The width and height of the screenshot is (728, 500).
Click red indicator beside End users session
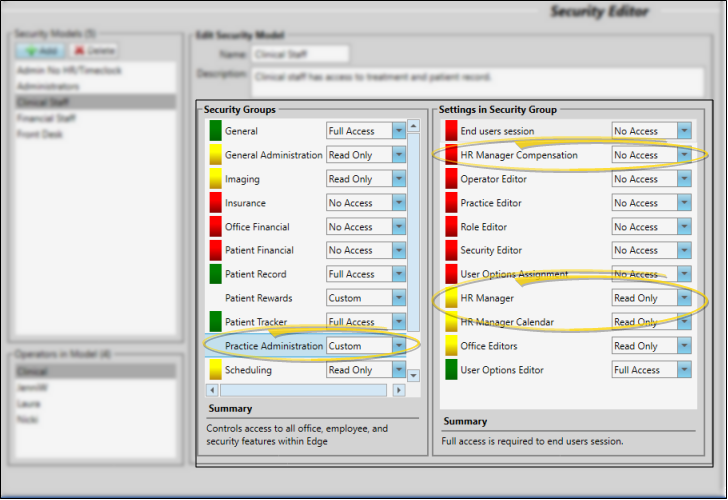450,131
